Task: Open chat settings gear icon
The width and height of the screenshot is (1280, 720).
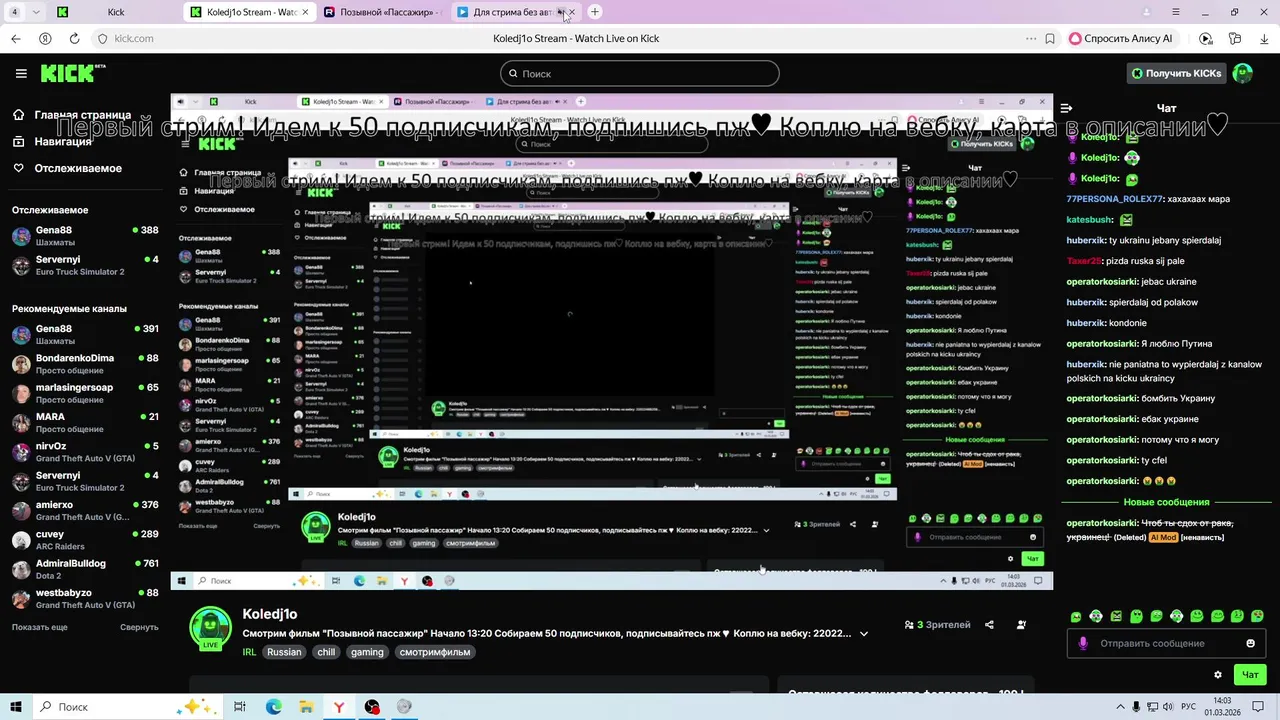Action: click(1217, 675)
